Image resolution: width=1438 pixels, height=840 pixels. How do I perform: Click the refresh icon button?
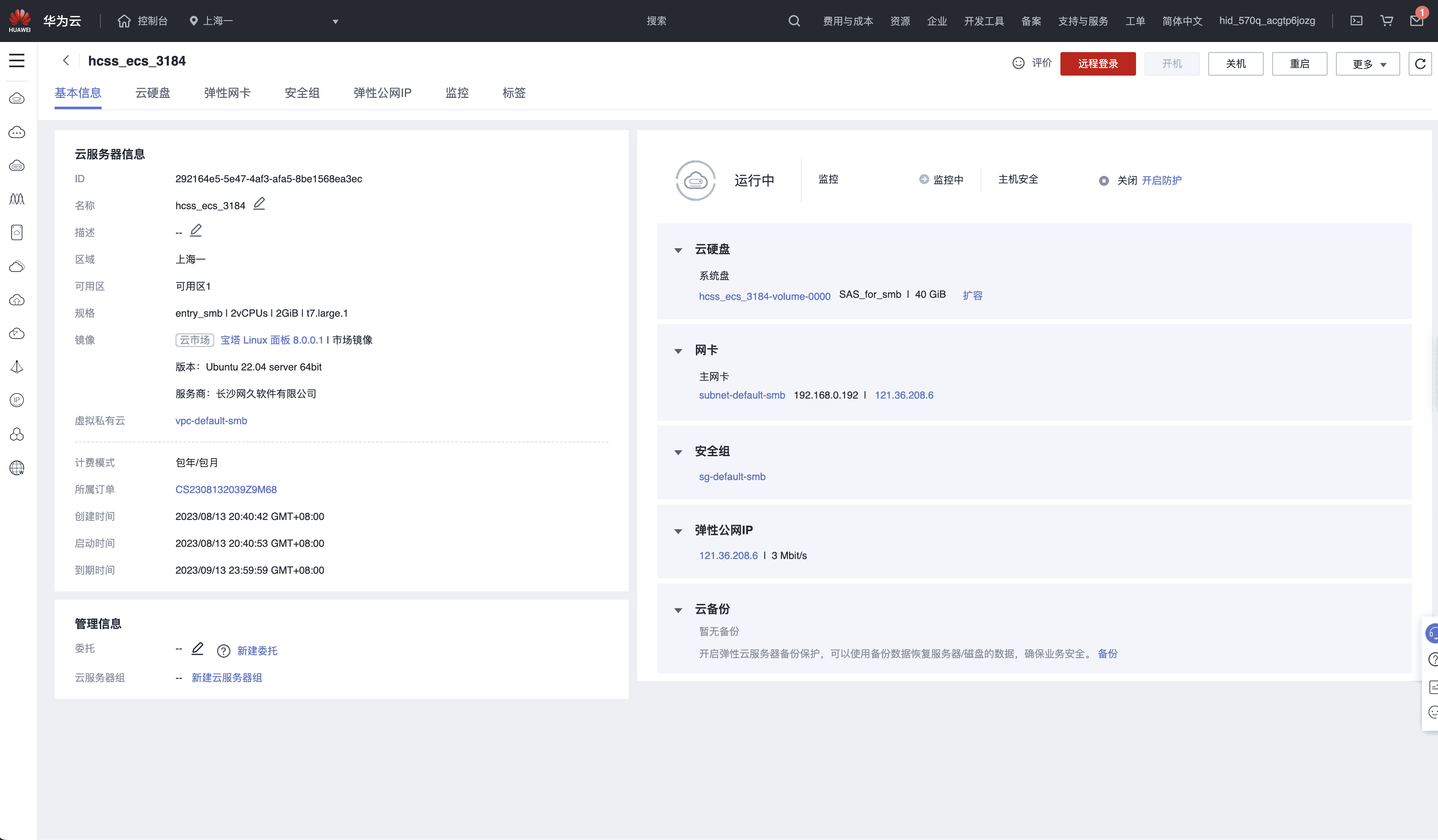[1420, 63]
